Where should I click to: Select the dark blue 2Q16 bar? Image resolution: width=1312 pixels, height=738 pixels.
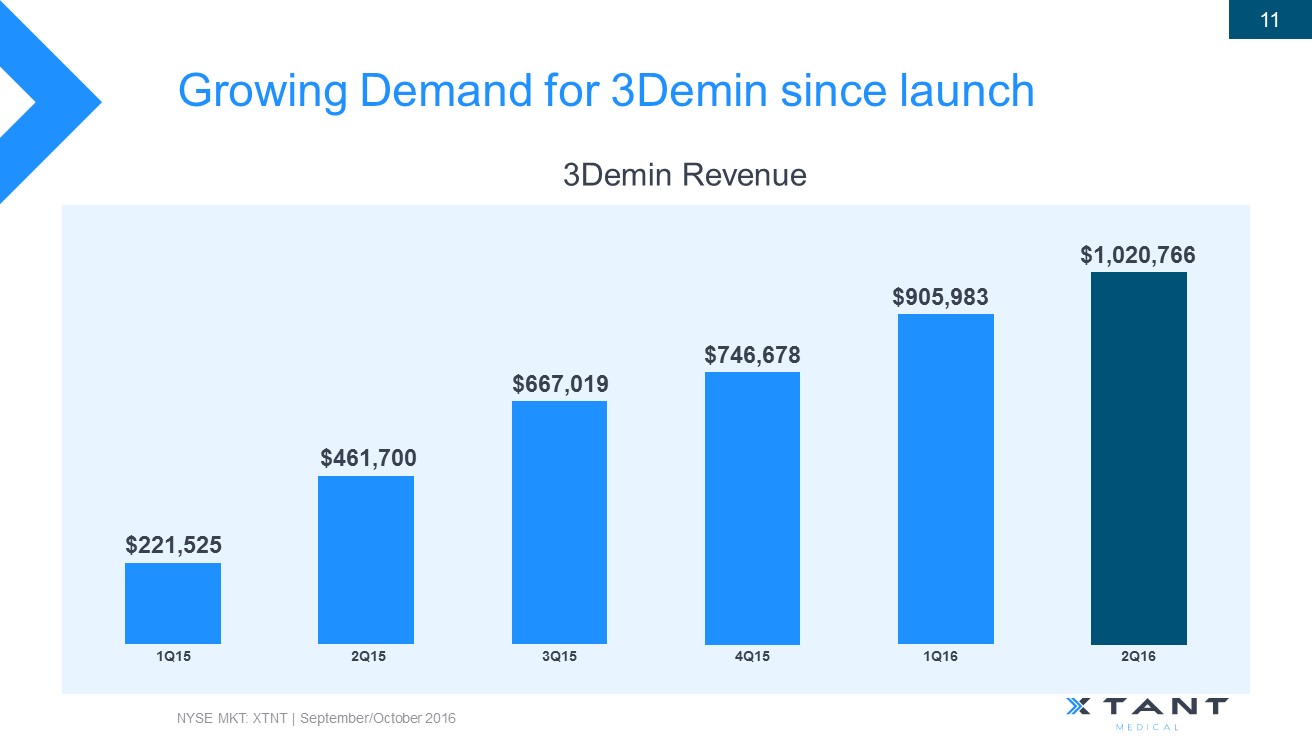pyautogui.click(x=1138, y=458)
